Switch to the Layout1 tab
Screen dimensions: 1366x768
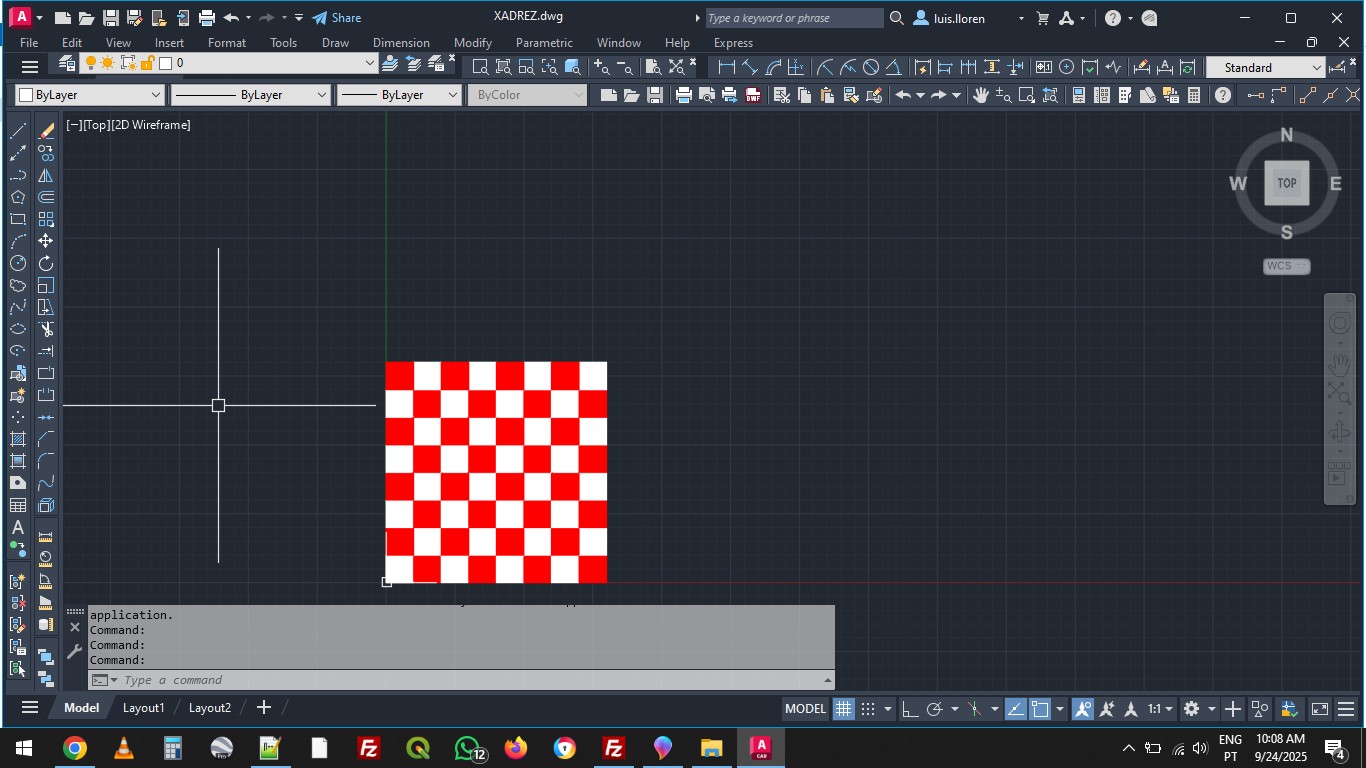pos(143,708)
